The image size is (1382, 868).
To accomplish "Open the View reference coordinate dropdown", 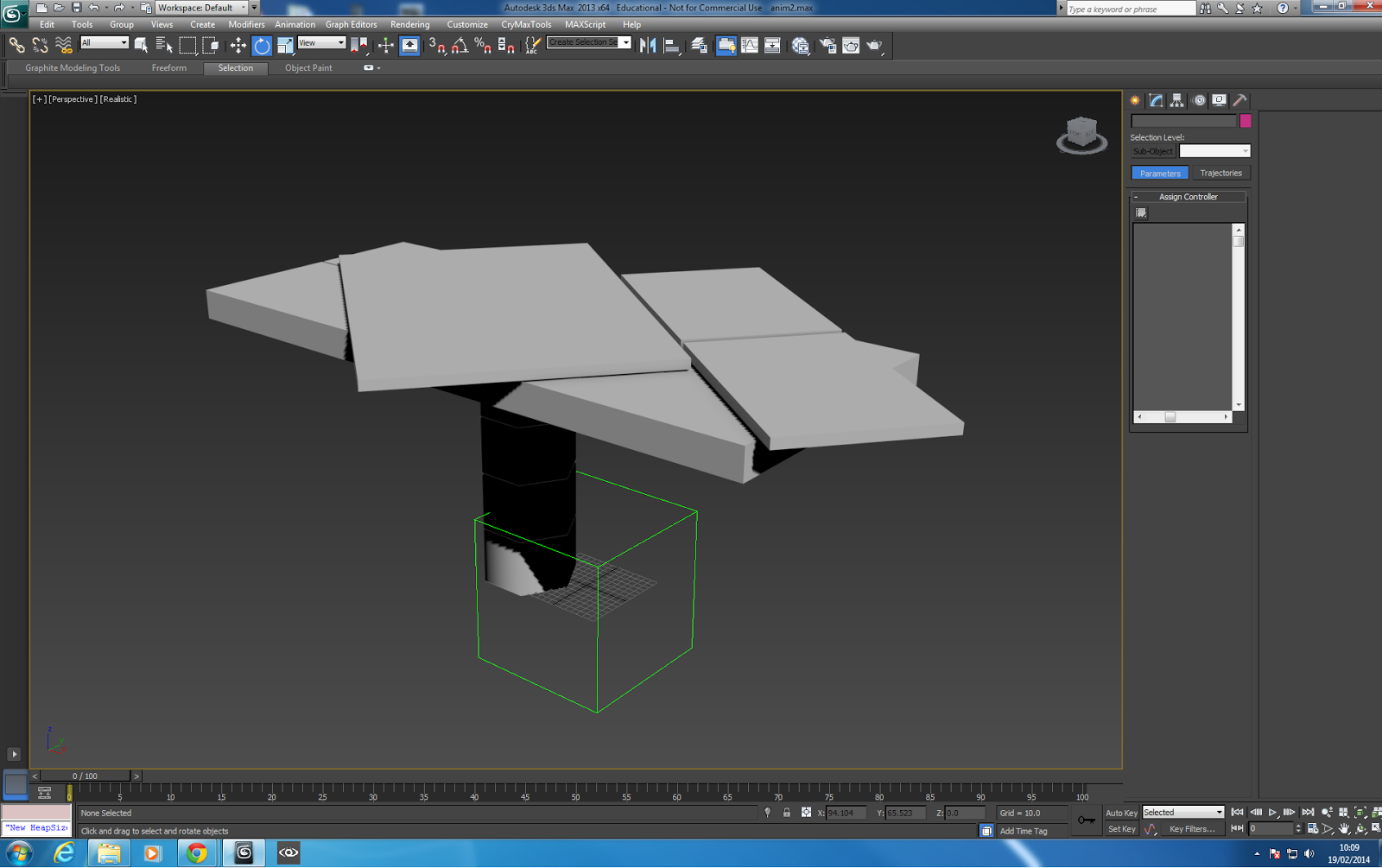I will point(321,42).
